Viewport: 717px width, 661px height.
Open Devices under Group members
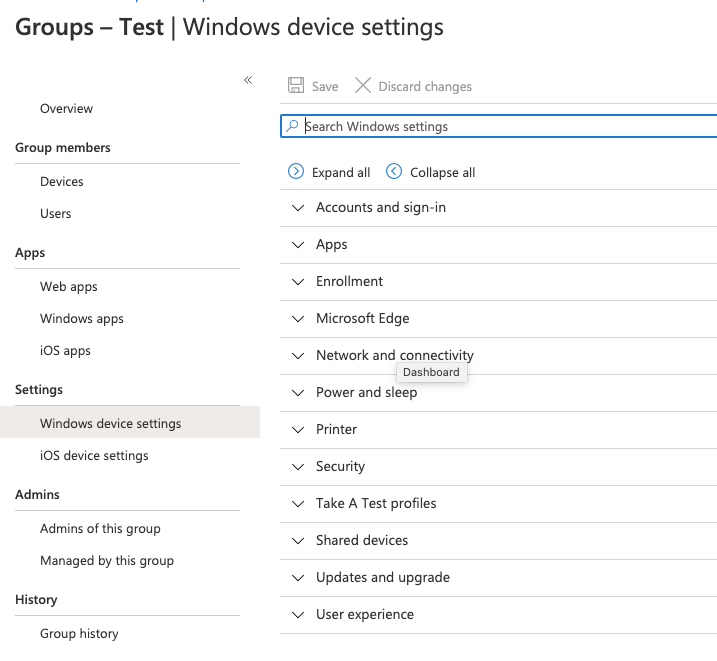click(62, 181)
